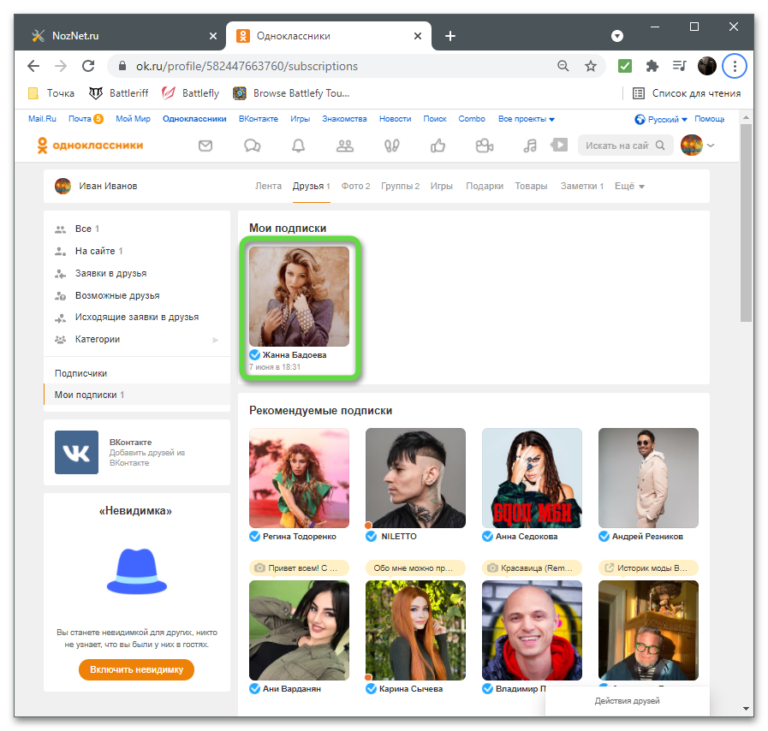The width and height of the screenshot is (768, 731).
Task: Click the VK logo icon
Action: 76,452
